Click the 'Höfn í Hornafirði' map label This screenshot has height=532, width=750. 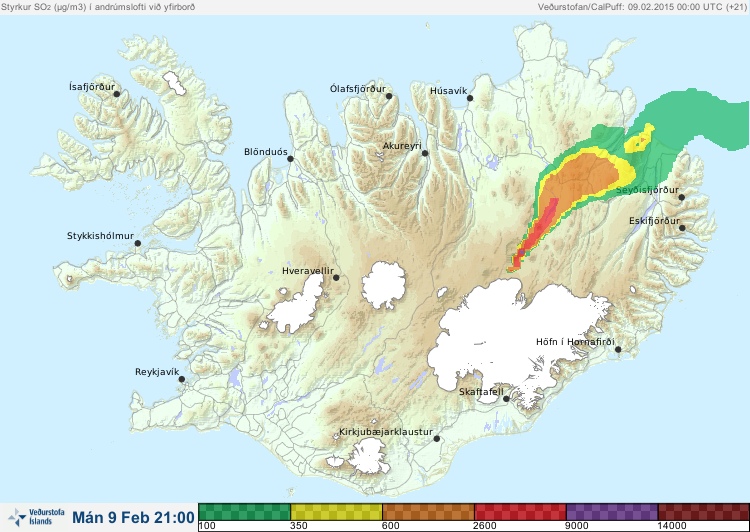click(575, 342)
